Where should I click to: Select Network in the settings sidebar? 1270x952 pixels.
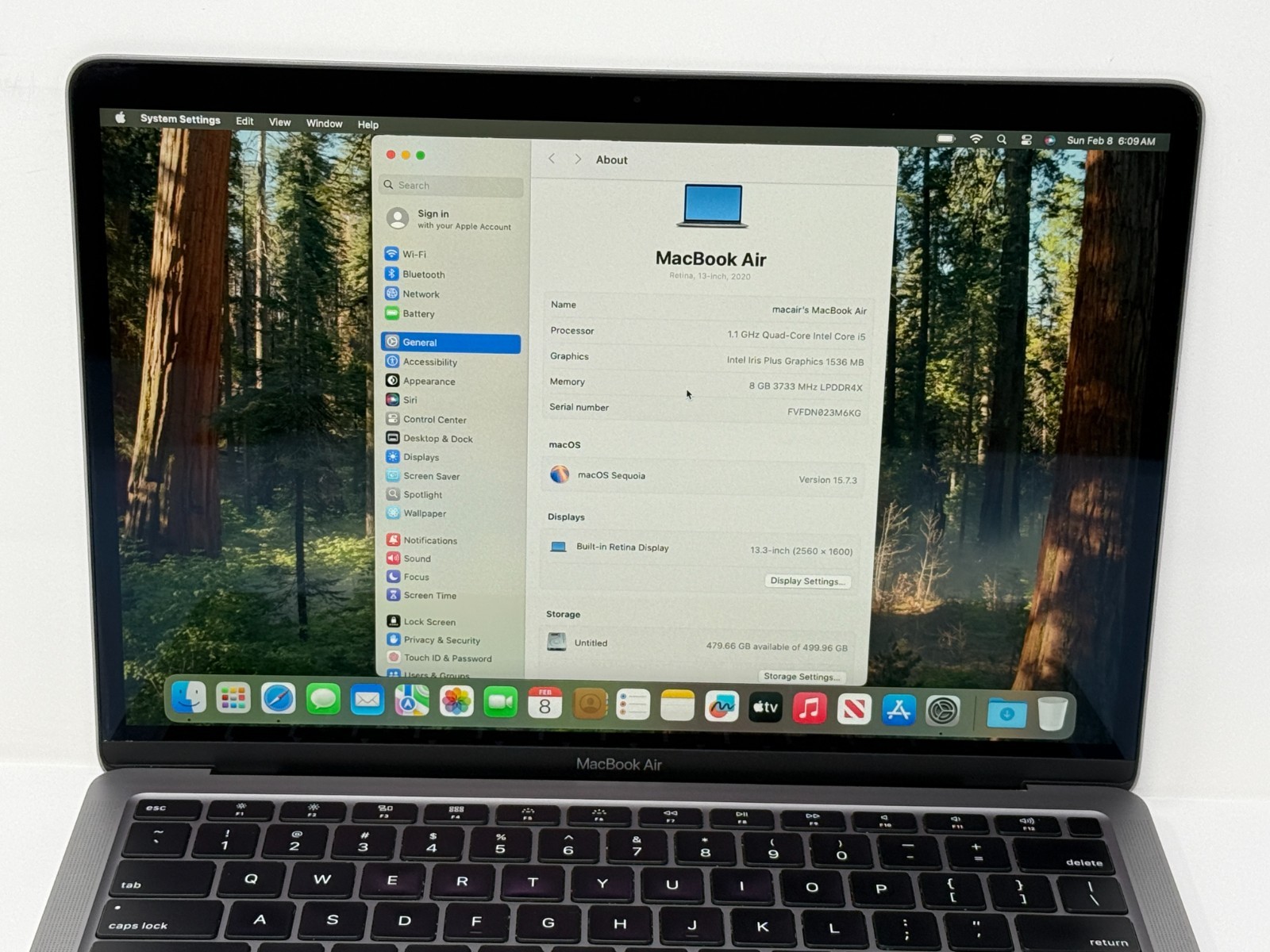[451, 294]
